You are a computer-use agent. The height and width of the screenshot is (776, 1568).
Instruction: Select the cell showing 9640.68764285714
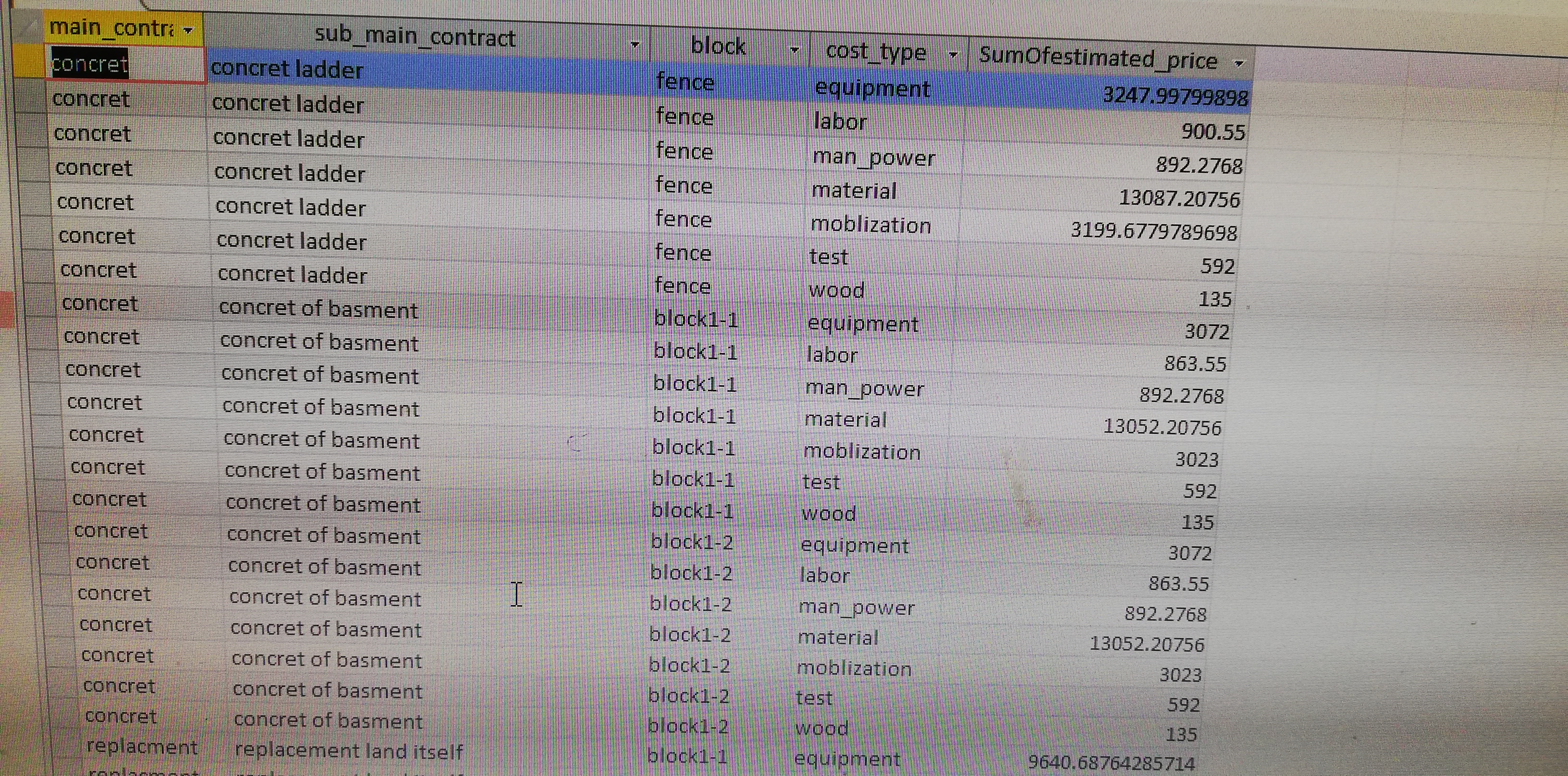coord(1112,763)
